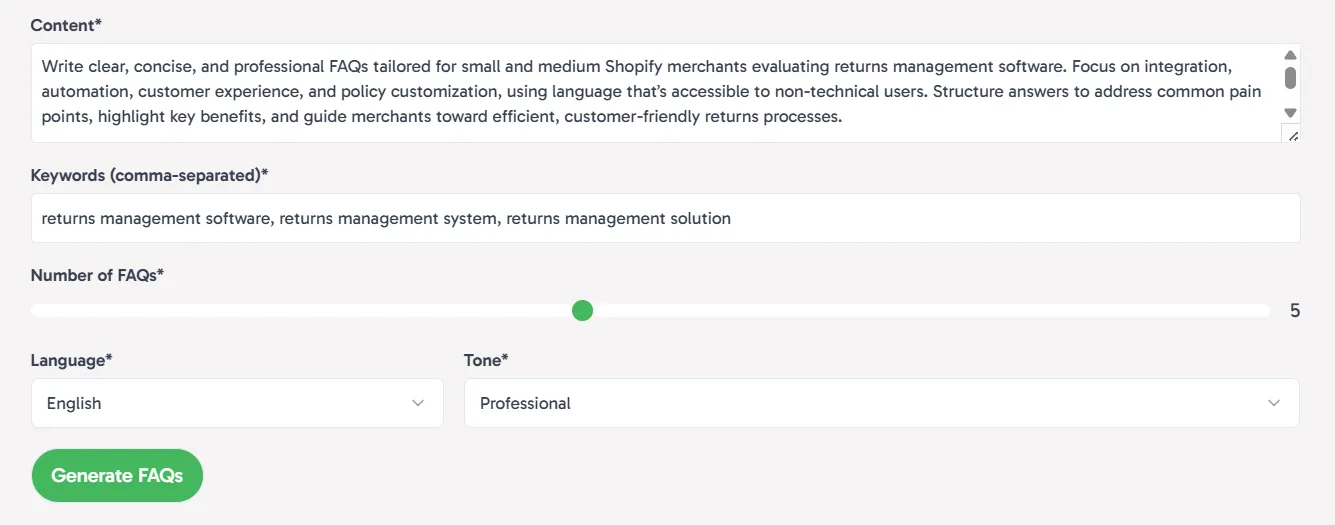This screenshot has height=525, width=1335.
Task: Click the slider value number 5
Action: 1295,311
